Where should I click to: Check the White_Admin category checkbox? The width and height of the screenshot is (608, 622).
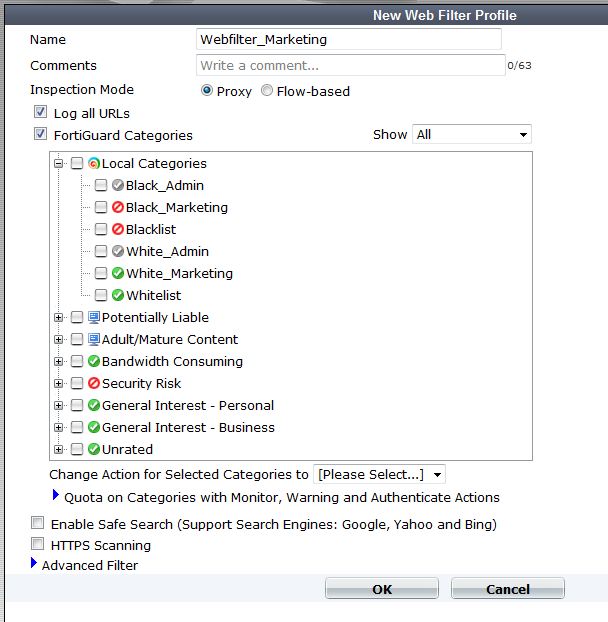coord(101,251)
